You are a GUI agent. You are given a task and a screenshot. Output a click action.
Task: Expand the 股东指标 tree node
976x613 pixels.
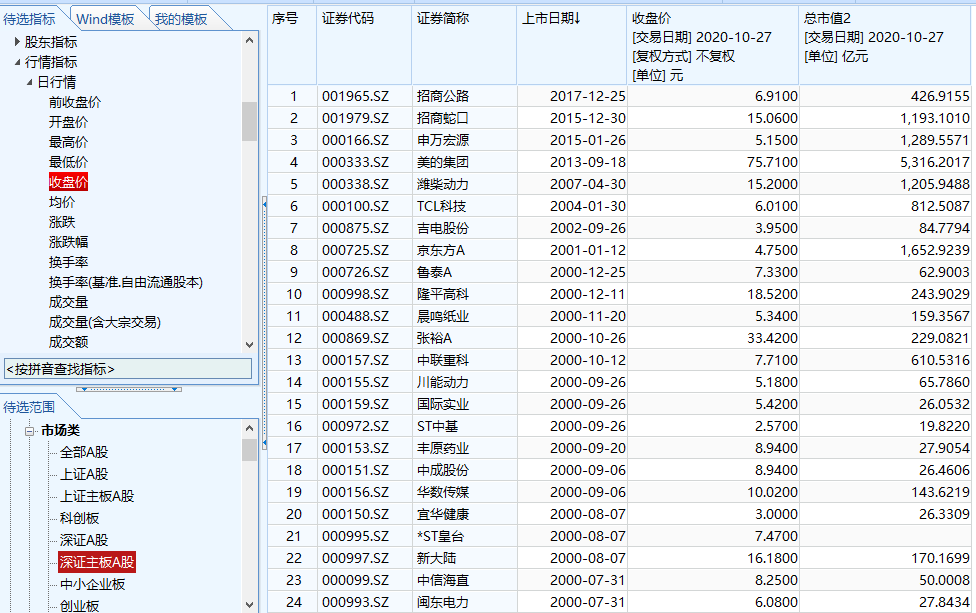coord(17,42)
